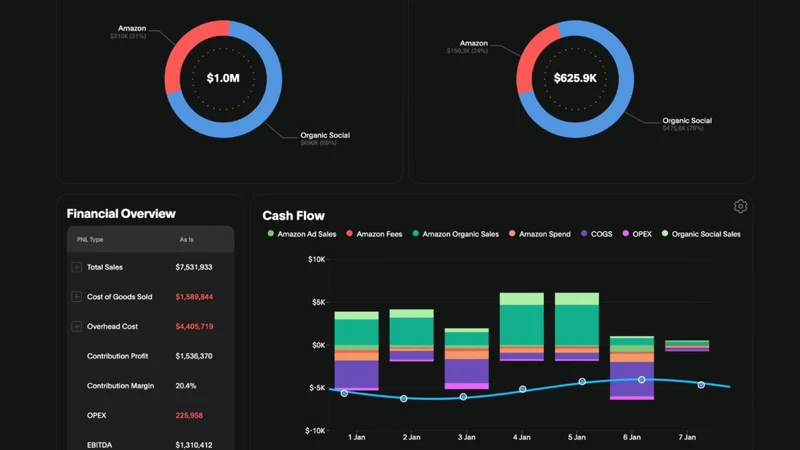
Task: Click the trend line point above 2 Jan
Action: pos(404,398)
